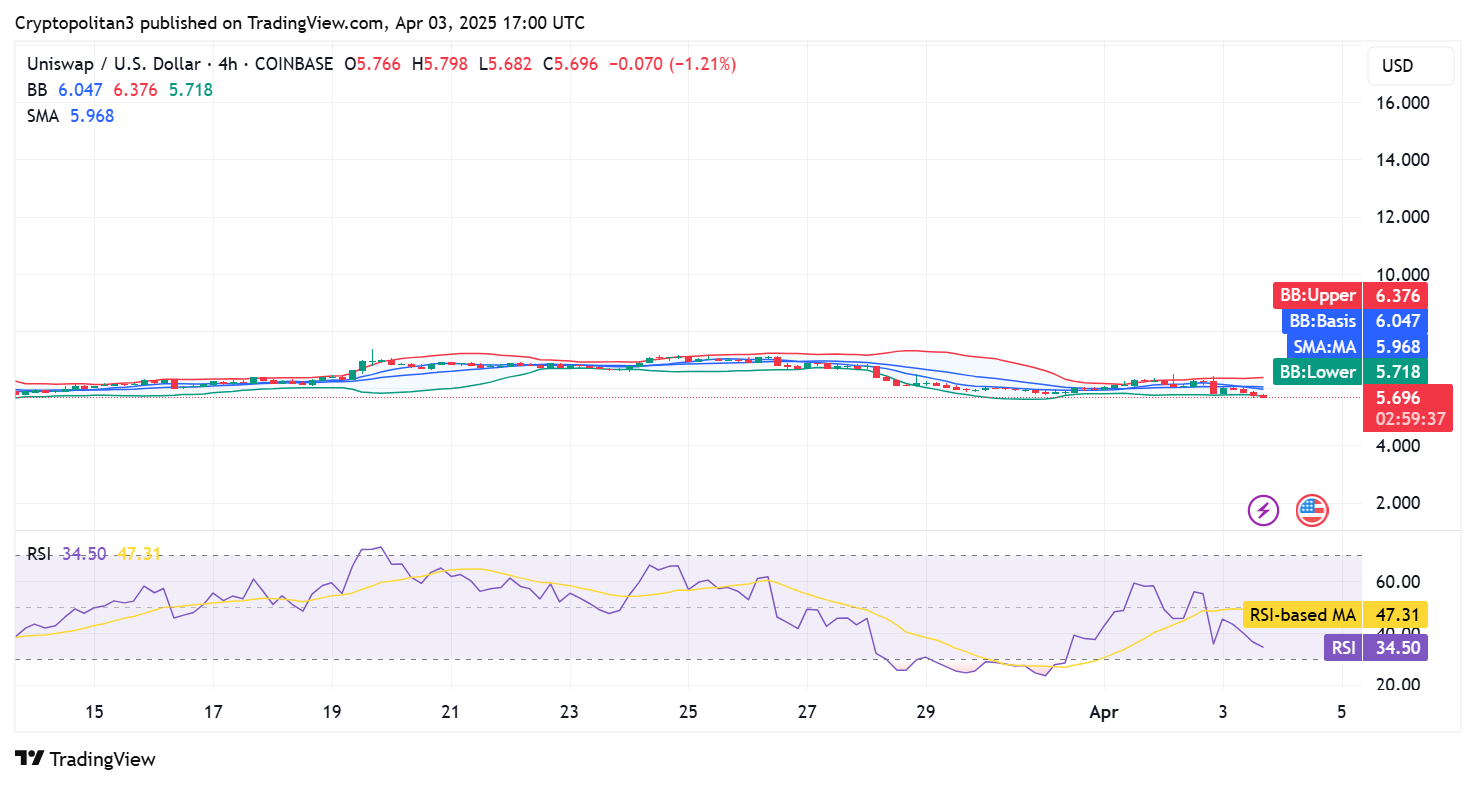Click the BB indicator legend label
The height and width of the screenshot is (785, 1476).
point(38,90)
